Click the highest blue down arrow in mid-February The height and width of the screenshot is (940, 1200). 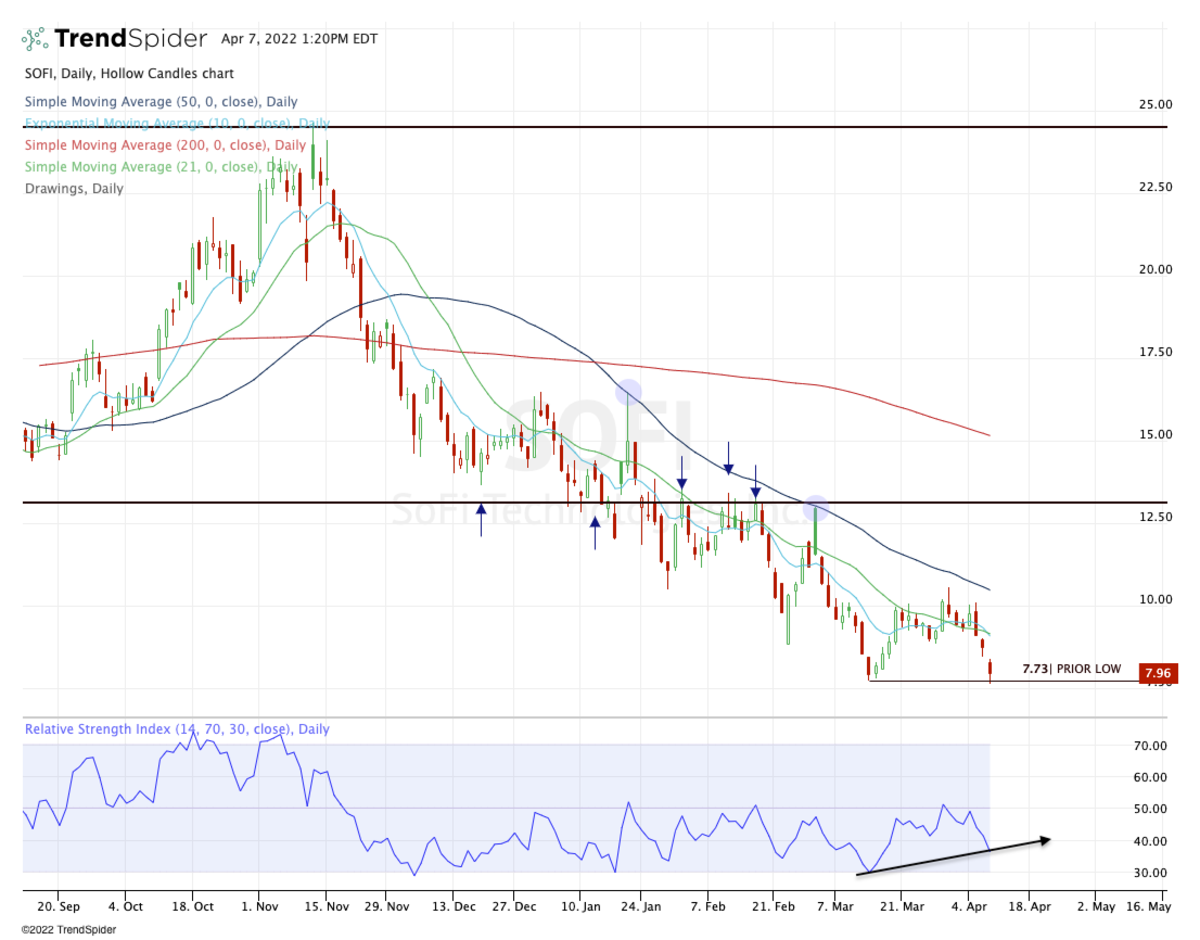pyautogui.click(x=729, y=458)
